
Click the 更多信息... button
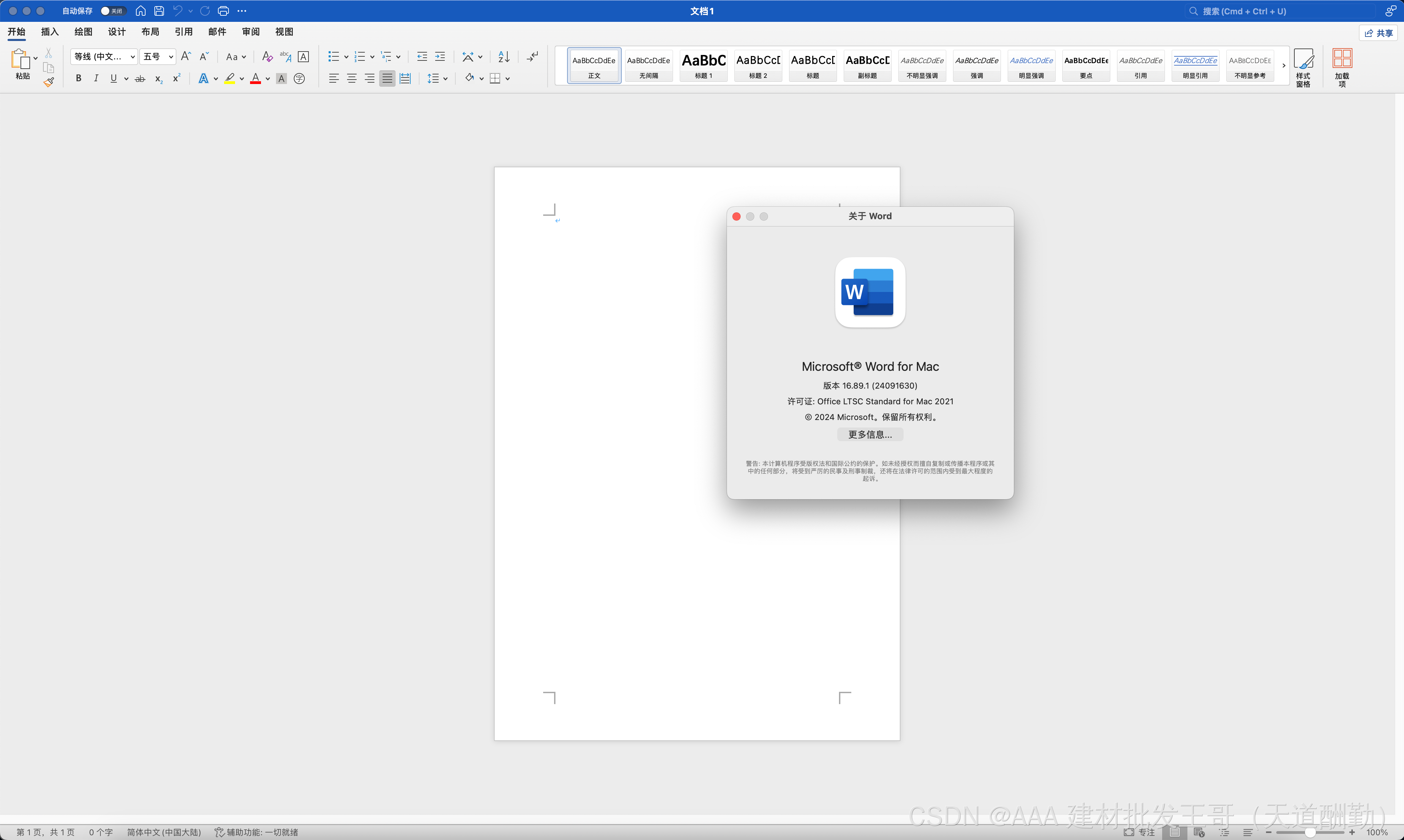pos(870,434)
